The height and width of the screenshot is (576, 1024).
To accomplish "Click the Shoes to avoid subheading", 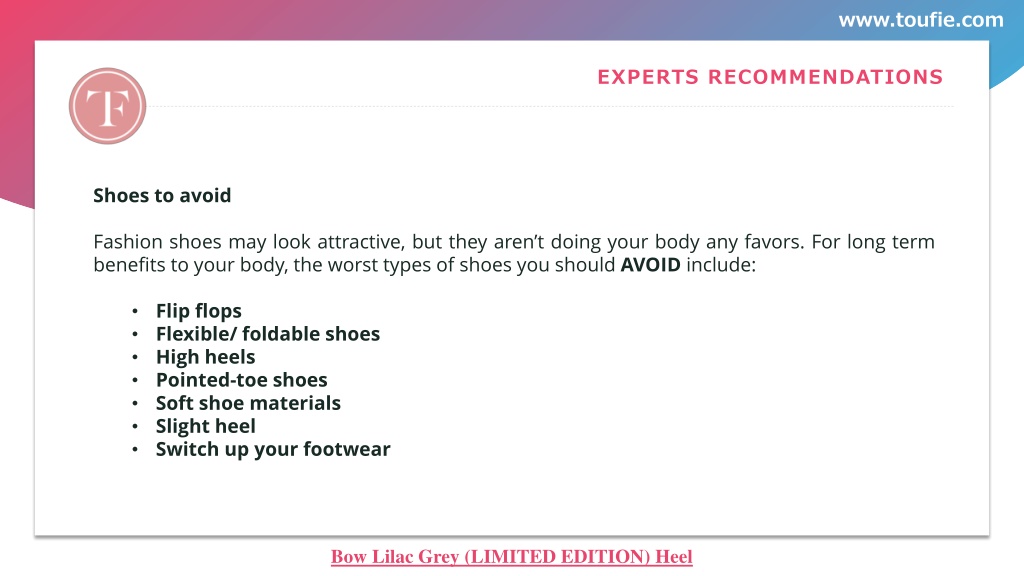I will tap(162, 195).
